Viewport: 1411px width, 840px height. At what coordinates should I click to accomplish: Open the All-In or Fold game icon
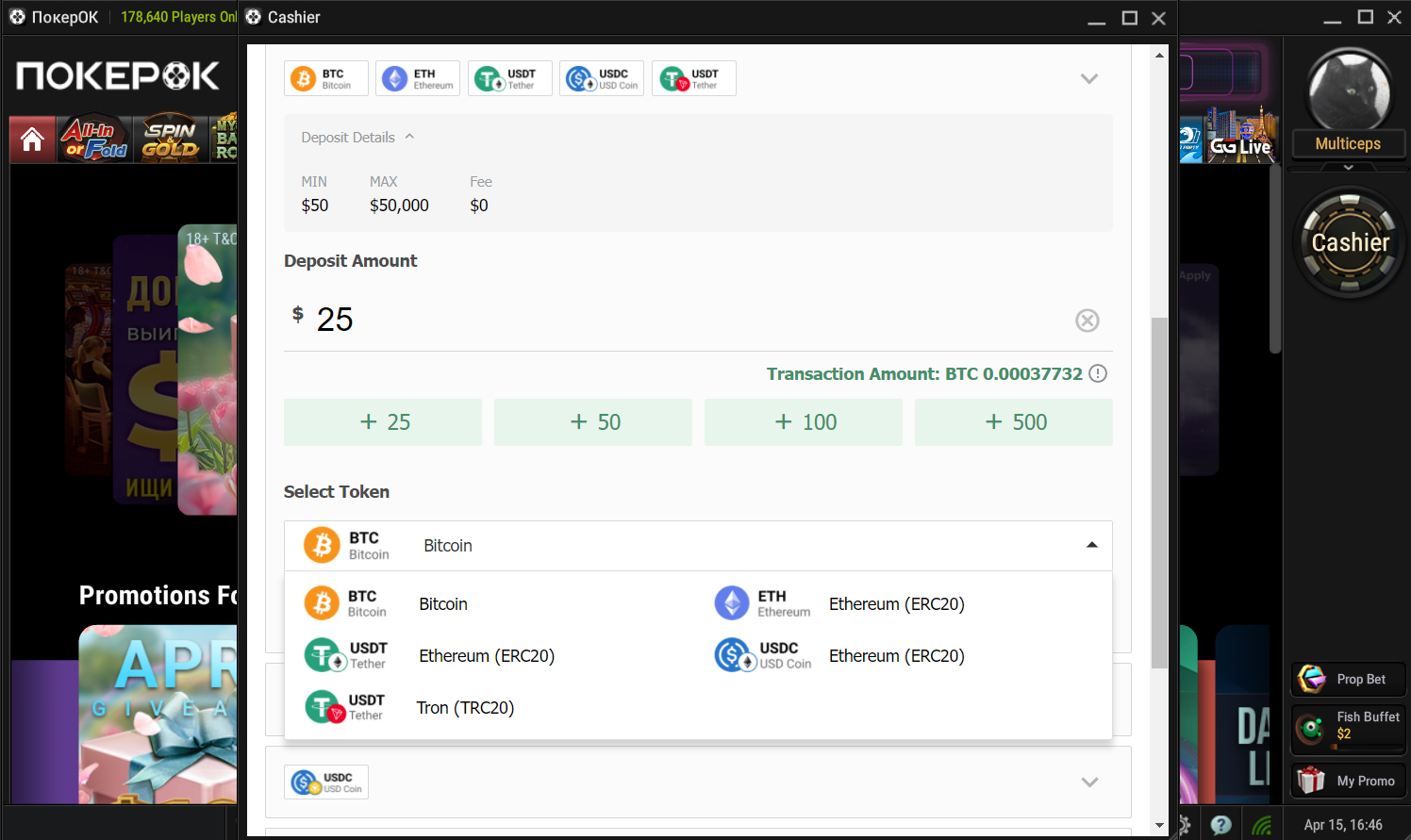click(x=93, y=140)
